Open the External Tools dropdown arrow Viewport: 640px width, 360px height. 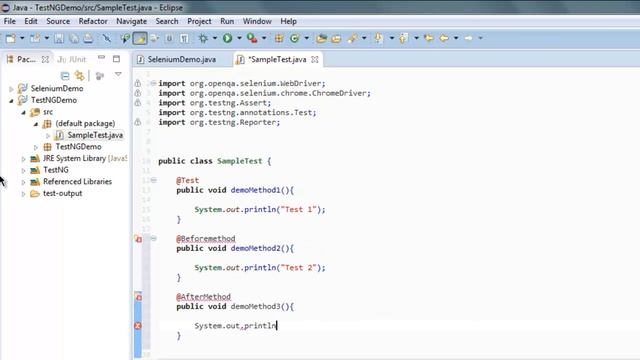click(264, 38)
